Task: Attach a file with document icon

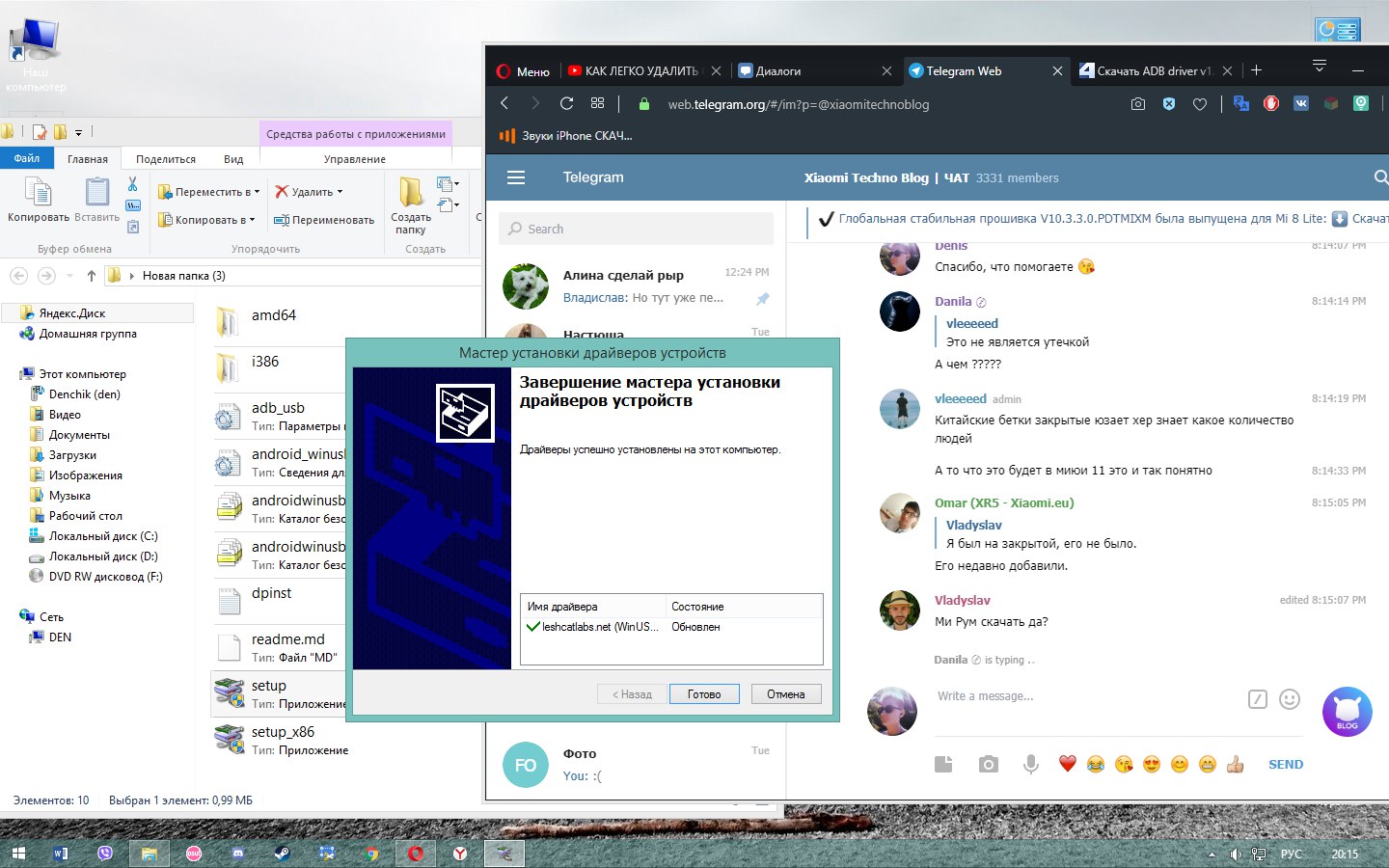Action: pyautogui.click(x=943, y=764)
